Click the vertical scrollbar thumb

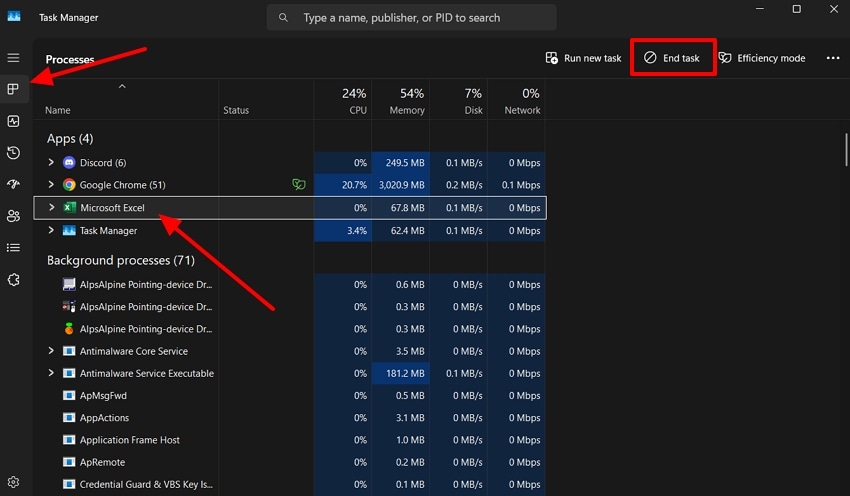click(x=846, y=150)
